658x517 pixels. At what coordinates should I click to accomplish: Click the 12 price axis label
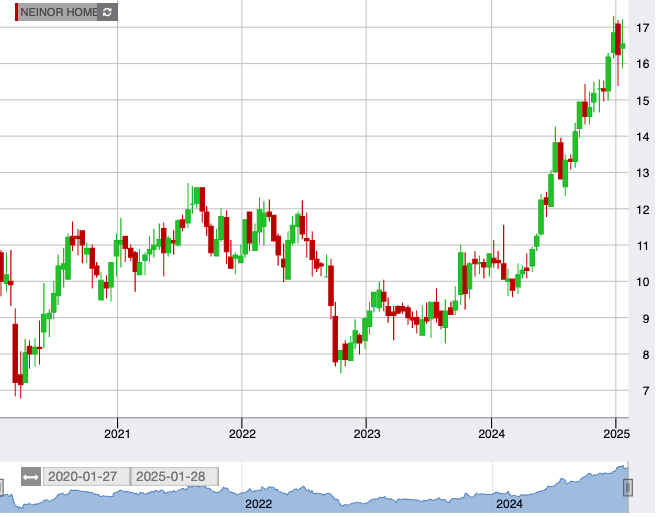coord(643,210)
